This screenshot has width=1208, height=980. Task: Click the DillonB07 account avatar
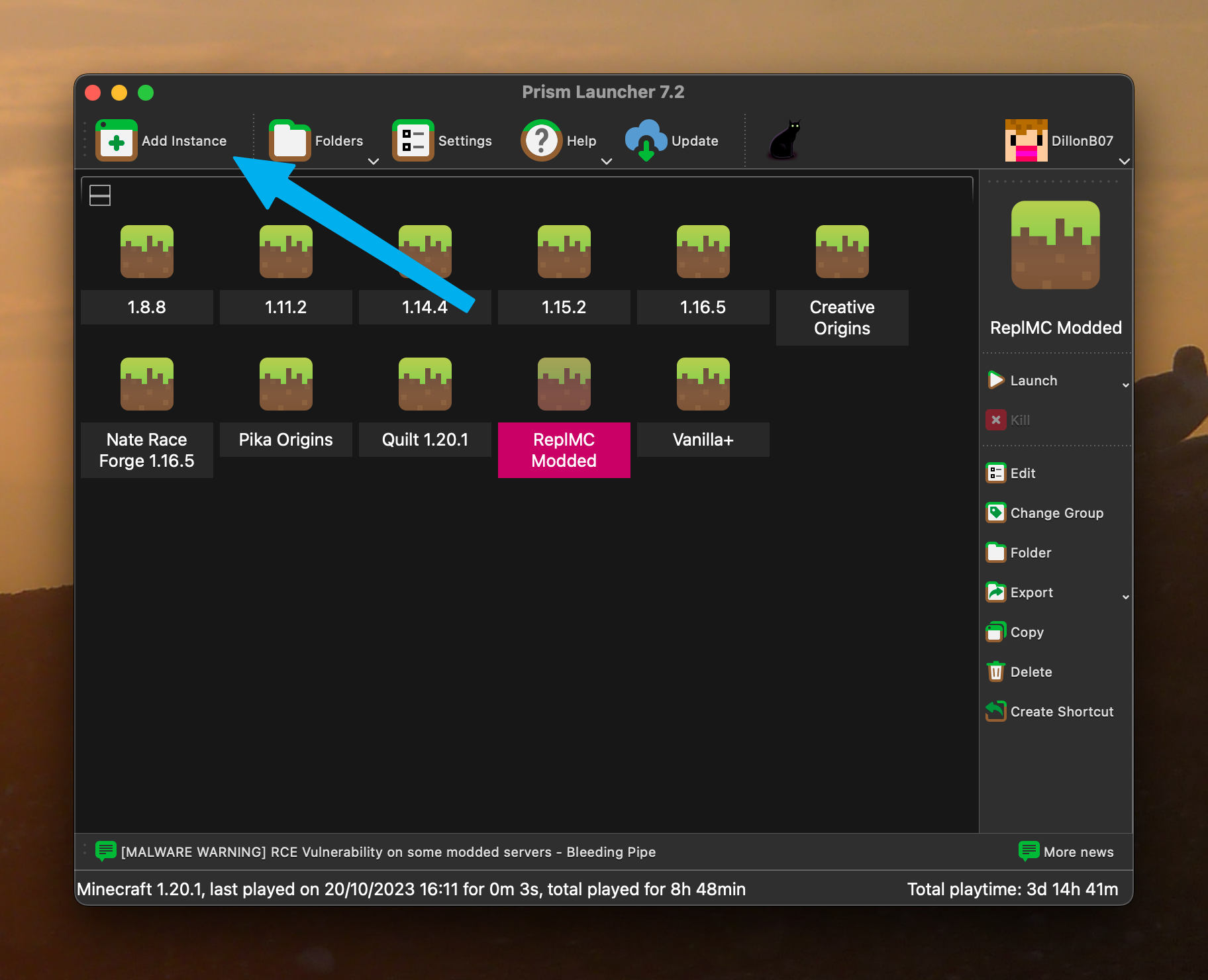(x=1027, y=140)
